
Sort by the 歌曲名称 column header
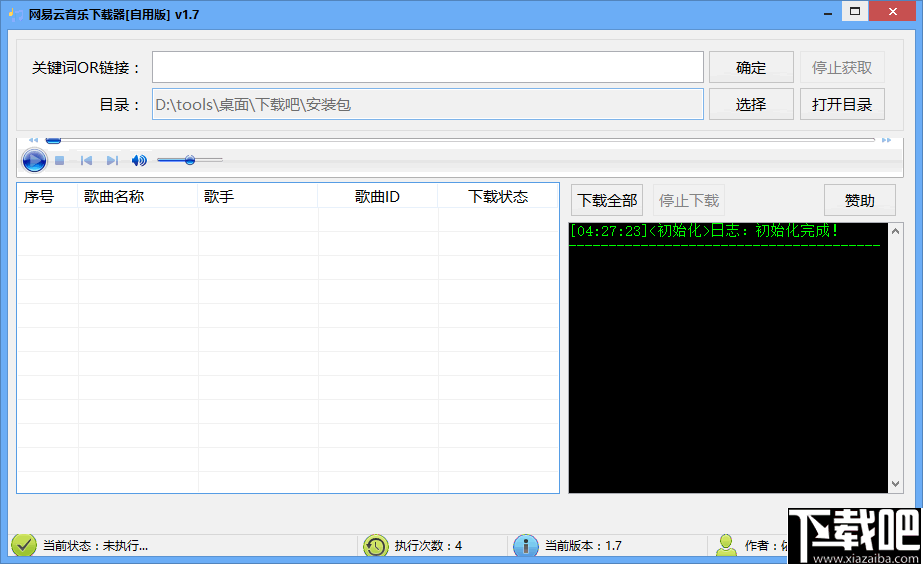138,196
